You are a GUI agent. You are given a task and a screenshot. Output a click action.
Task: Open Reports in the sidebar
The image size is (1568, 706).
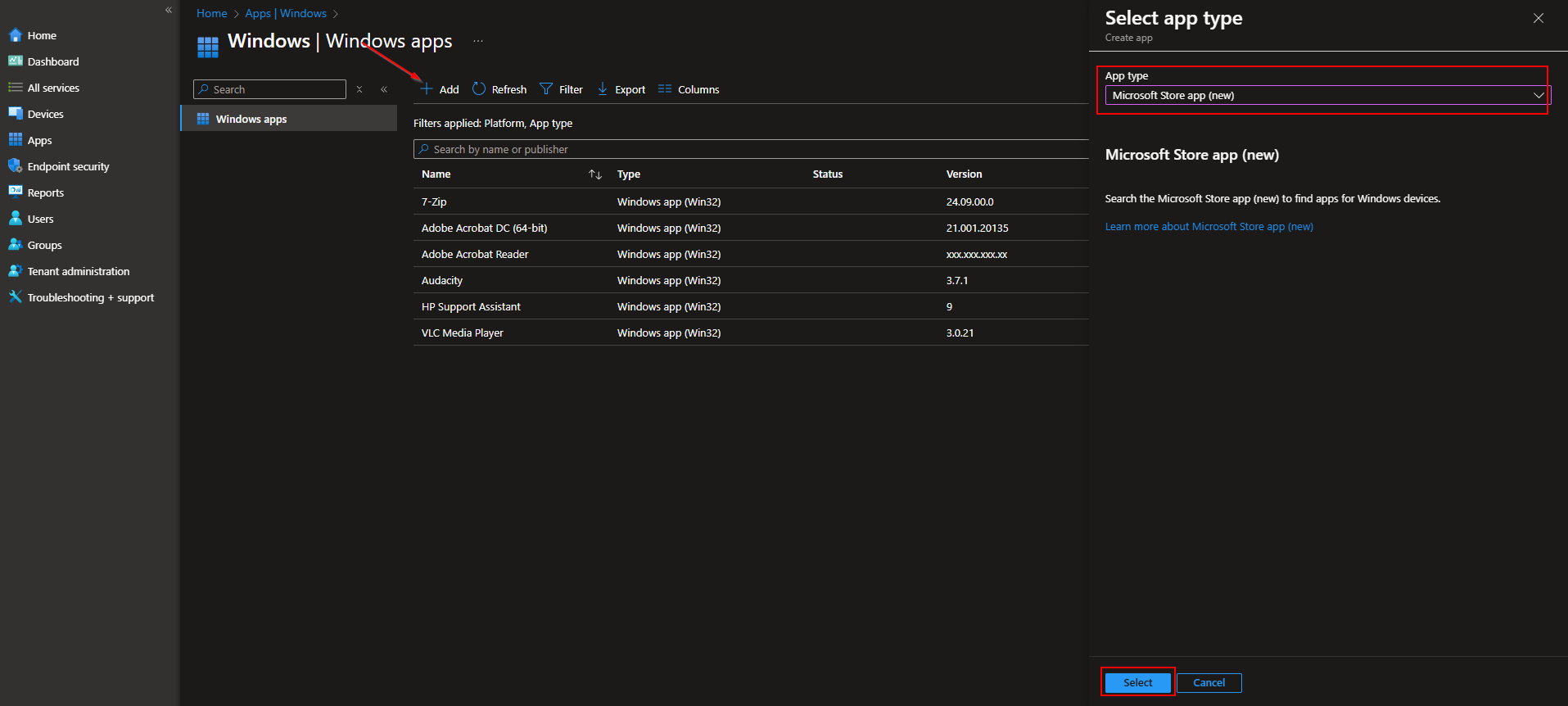click(45, 192)
